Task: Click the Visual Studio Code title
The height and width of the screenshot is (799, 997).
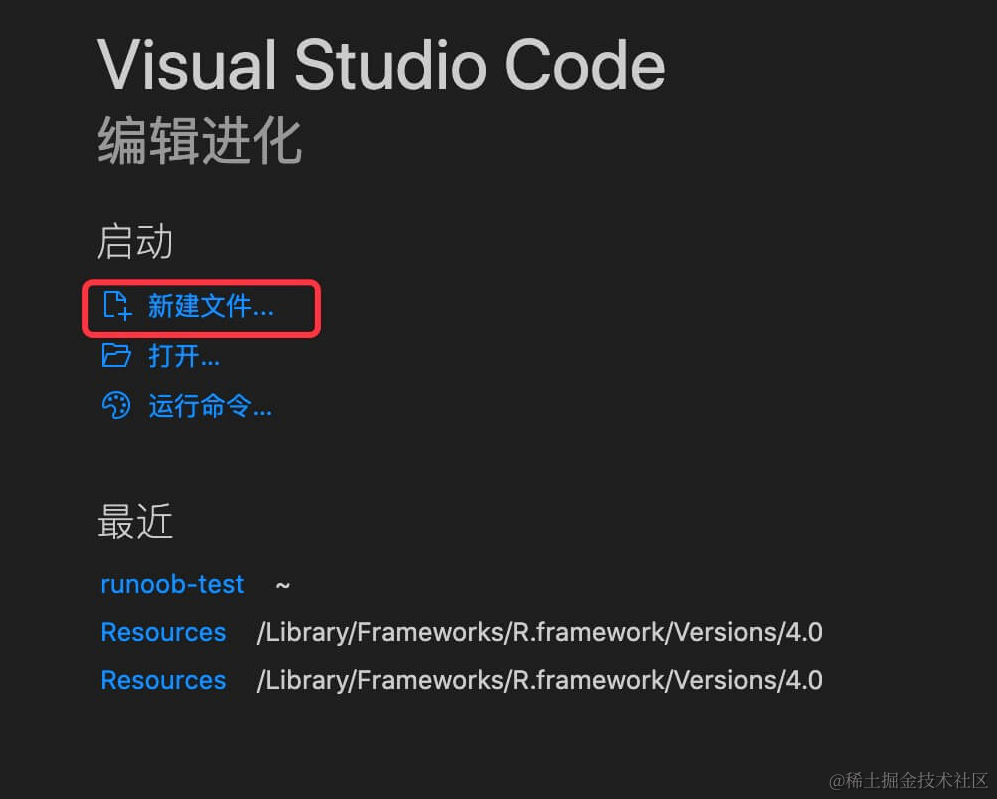Action: click(x=380, y=64)
